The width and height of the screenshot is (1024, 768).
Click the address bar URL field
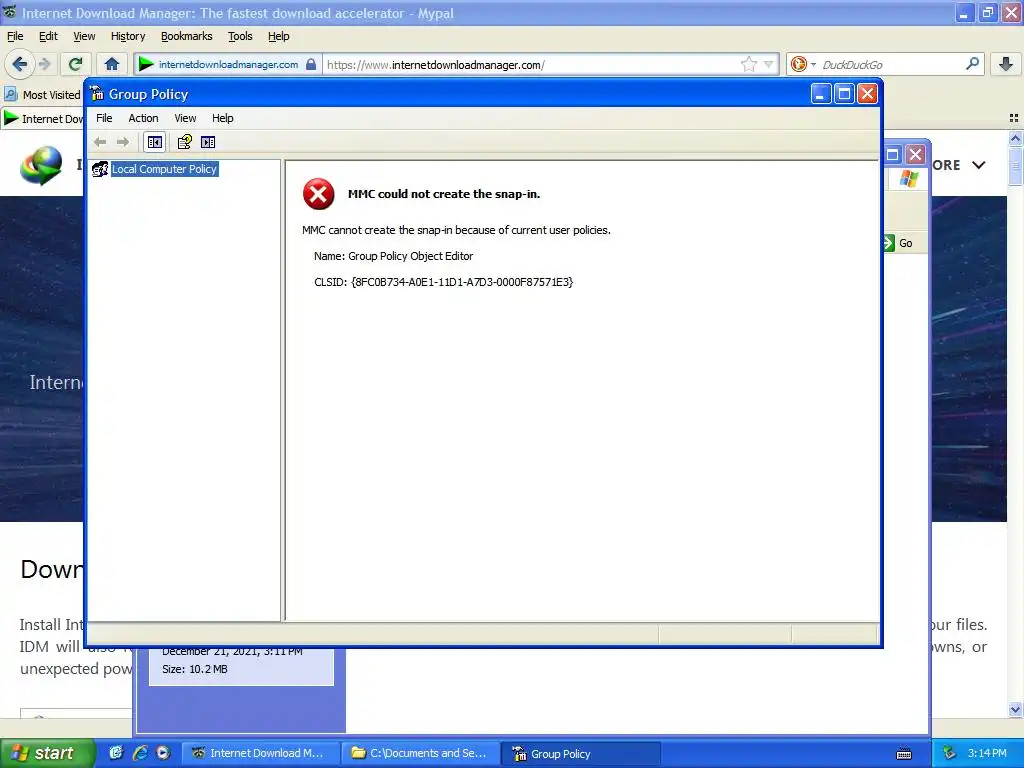(532, 65)
